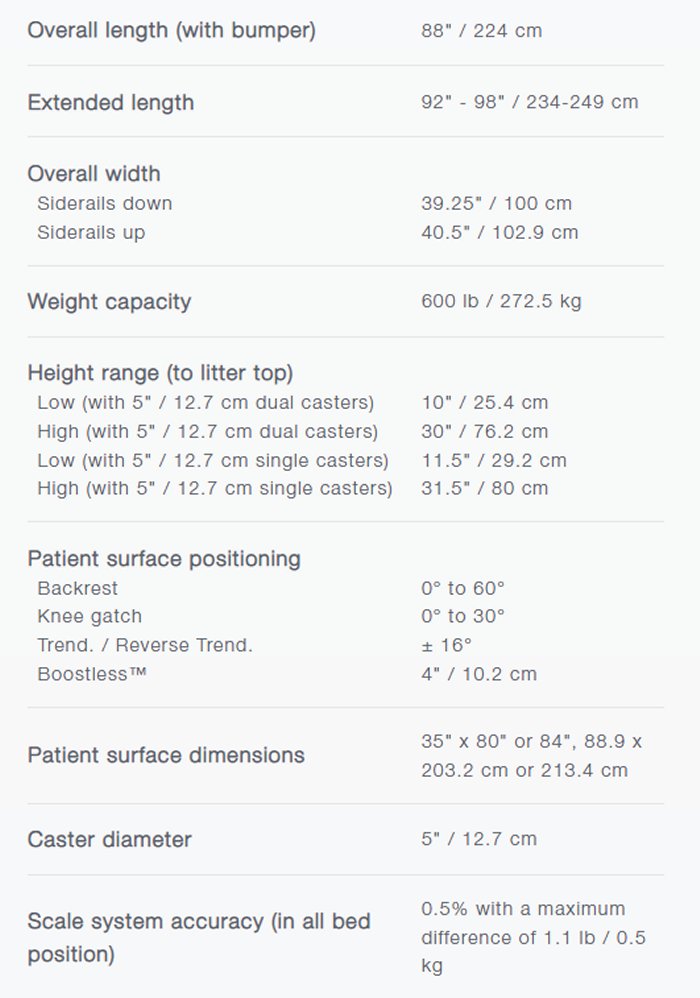The height and width of the screenshot is (998, 700).
Task: Click the Overall width heading
Action: tap(94, 173)
